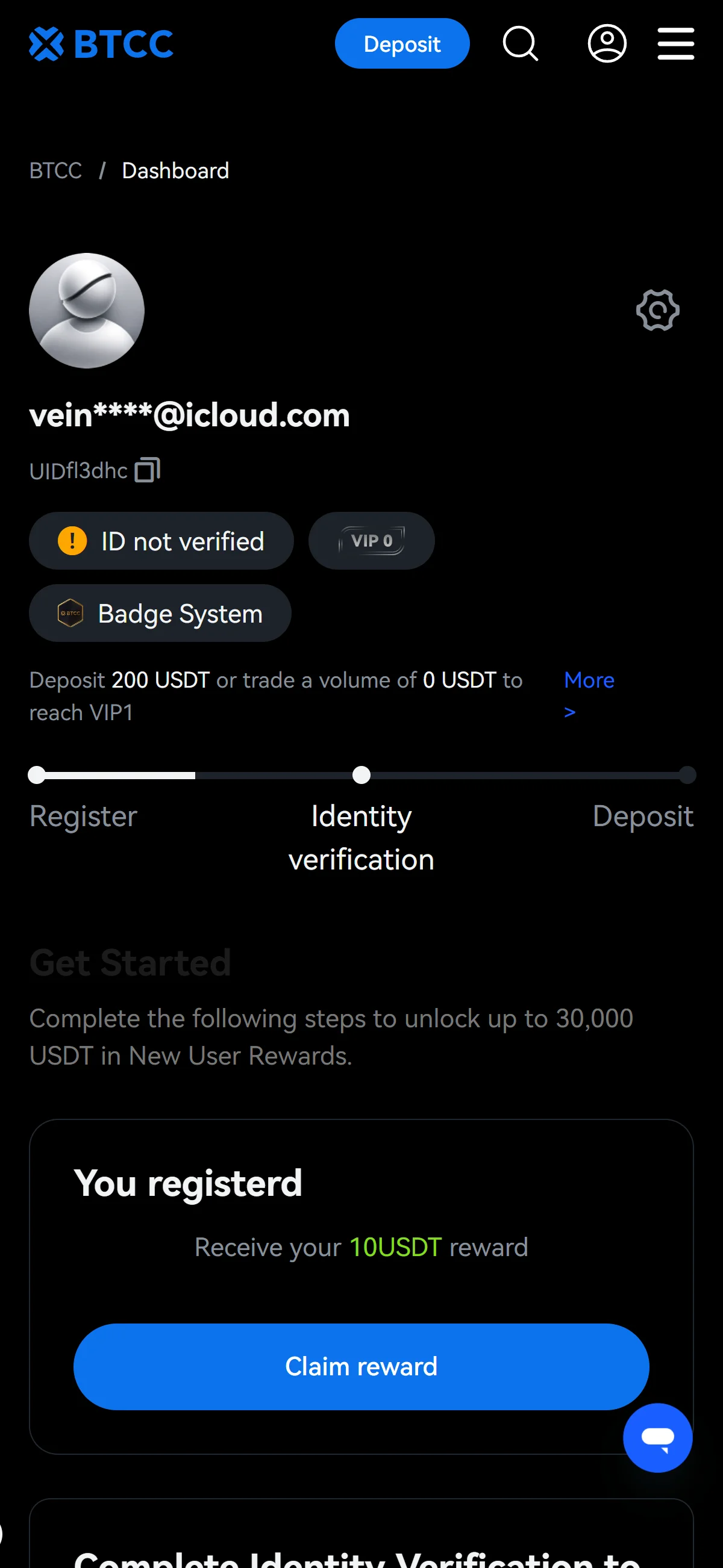Click the Deposit button in header
Screen dimensions: 723x1568
[402, 43]
